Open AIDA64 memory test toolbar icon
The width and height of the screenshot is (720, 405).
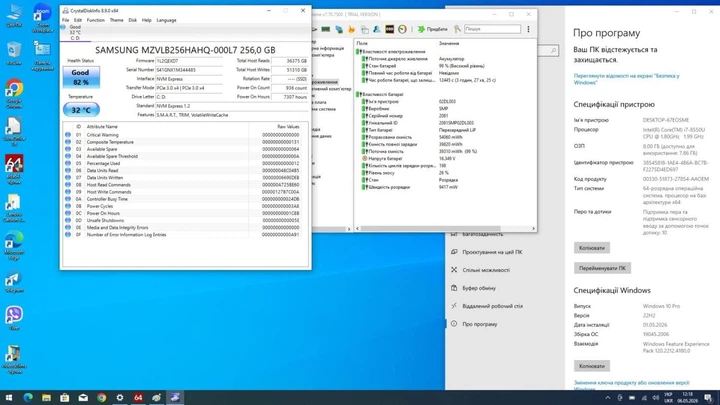(x=326, y=29)
